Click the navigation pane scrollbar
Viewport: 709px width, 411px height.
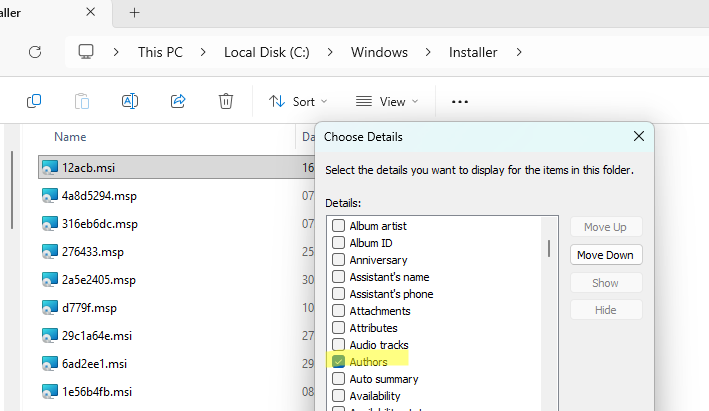[x=12, y=190]
